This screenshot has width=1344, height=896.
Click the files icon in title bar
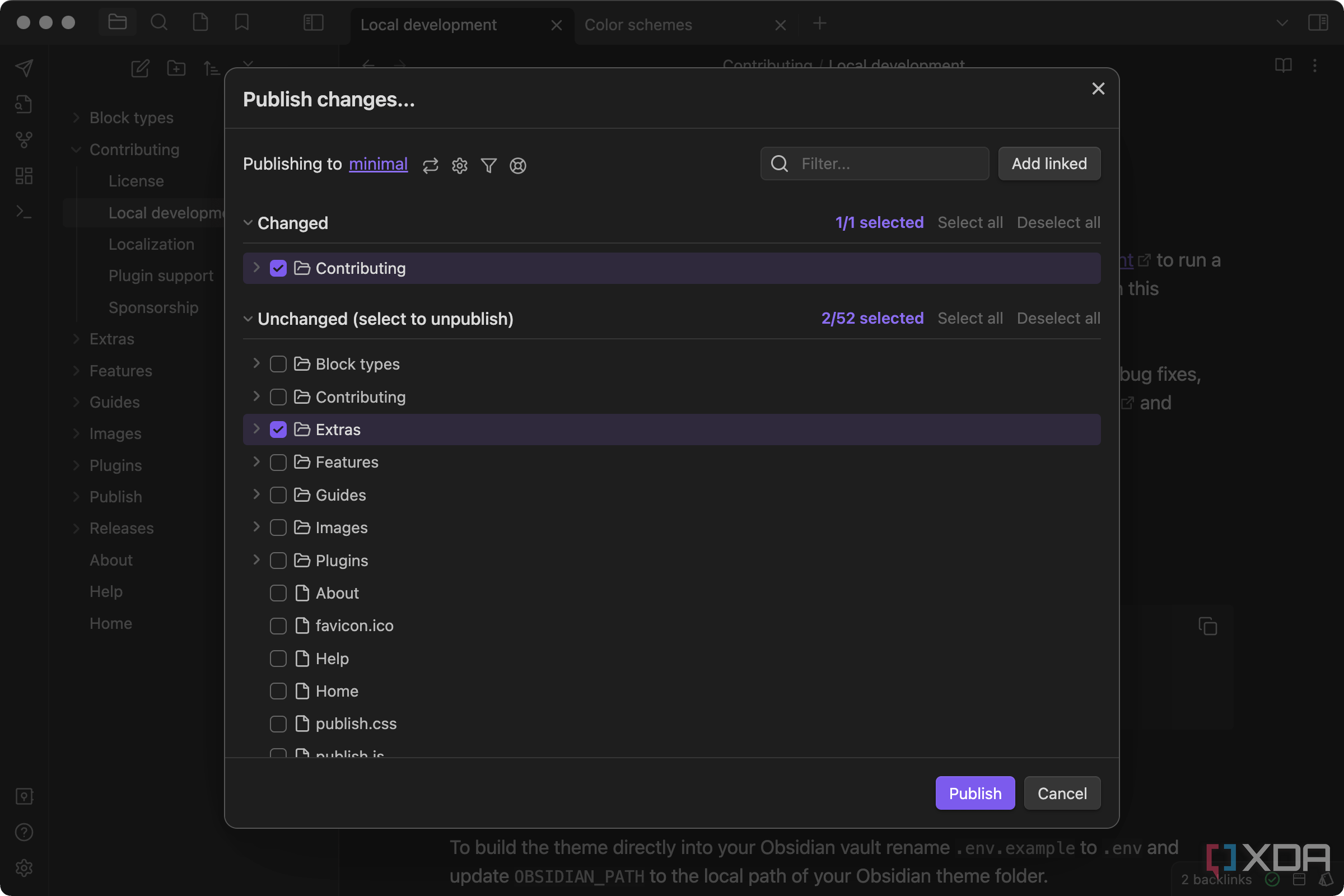(x=200, y=22)
